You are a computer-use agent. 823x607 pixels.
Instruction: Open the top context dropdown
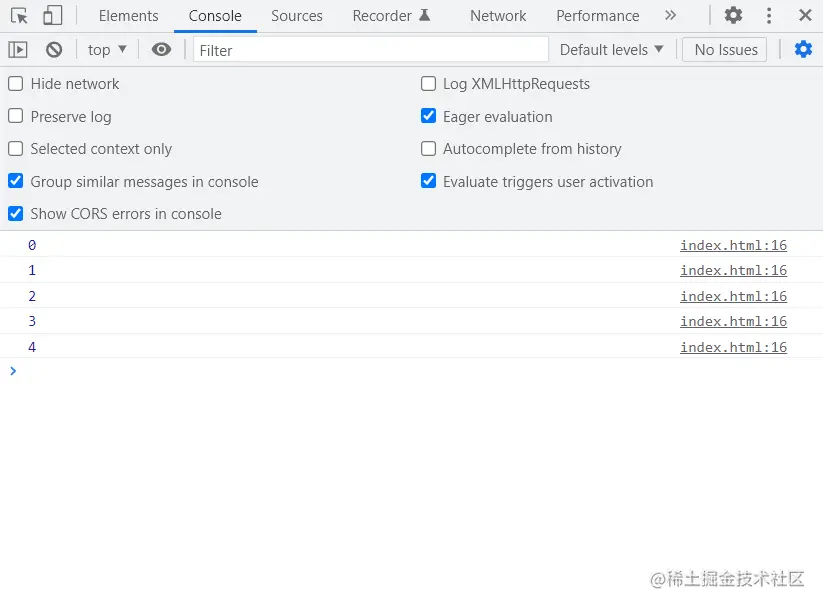click(107, 50)
